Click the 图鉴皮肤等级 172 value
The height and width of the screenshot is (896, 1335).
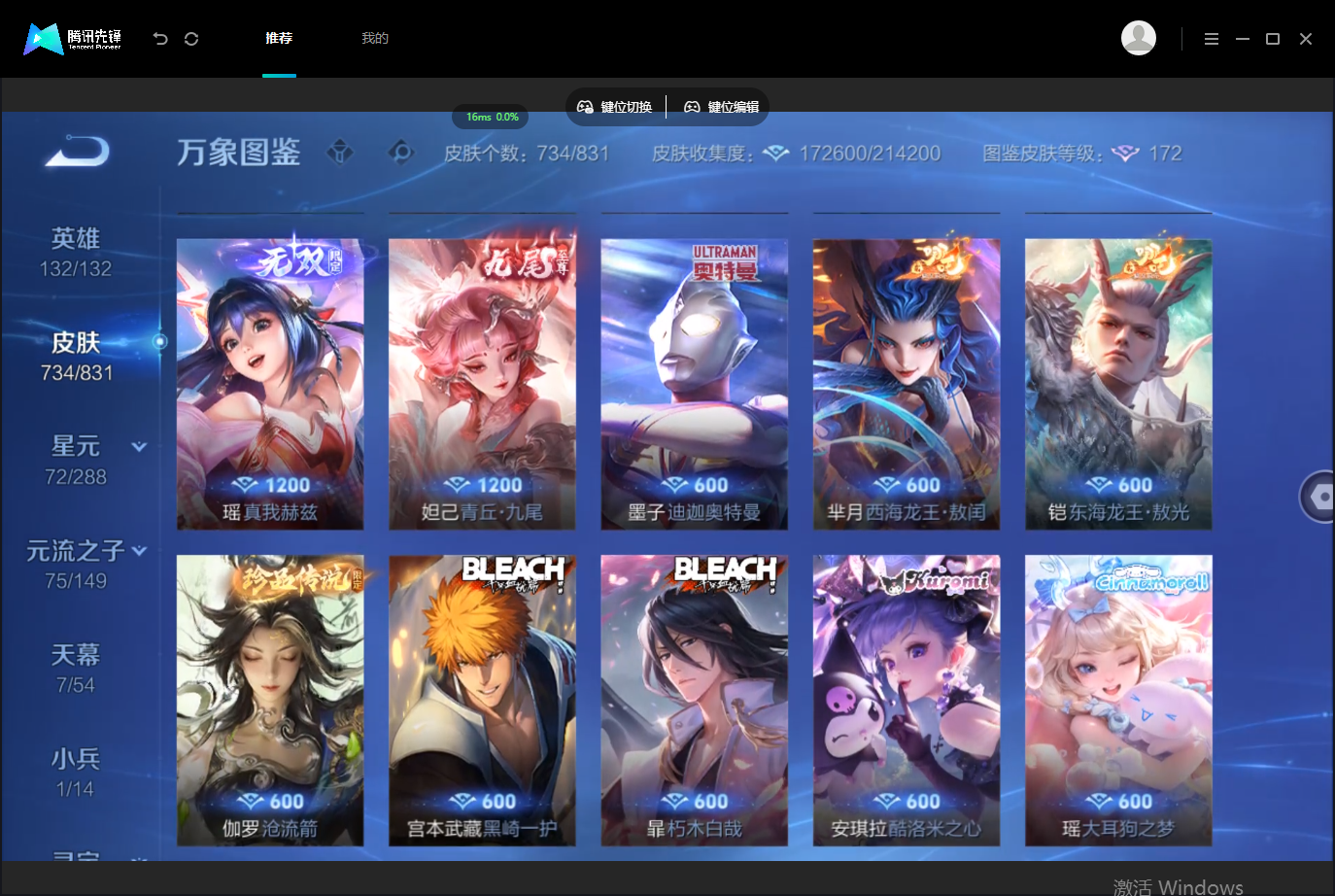pyautogui.click(x=1165, y=154)
